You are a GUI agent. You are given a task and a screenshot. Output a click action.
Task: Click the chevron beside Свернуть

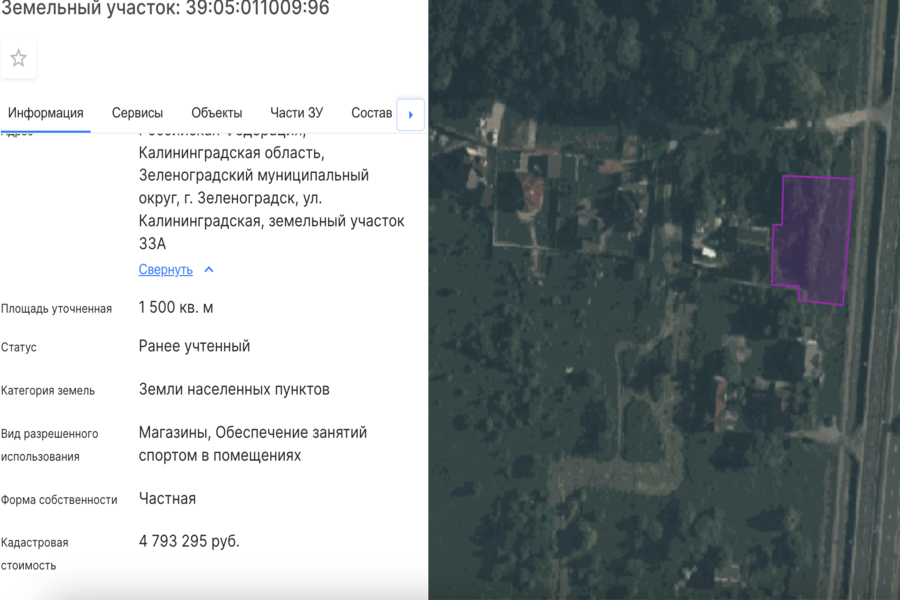[209, 270]
